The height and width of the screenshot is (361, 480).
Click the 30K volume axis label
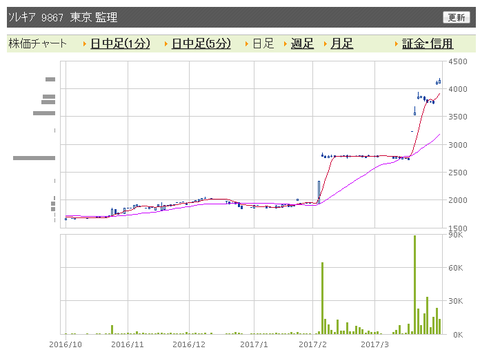point(456,301)
